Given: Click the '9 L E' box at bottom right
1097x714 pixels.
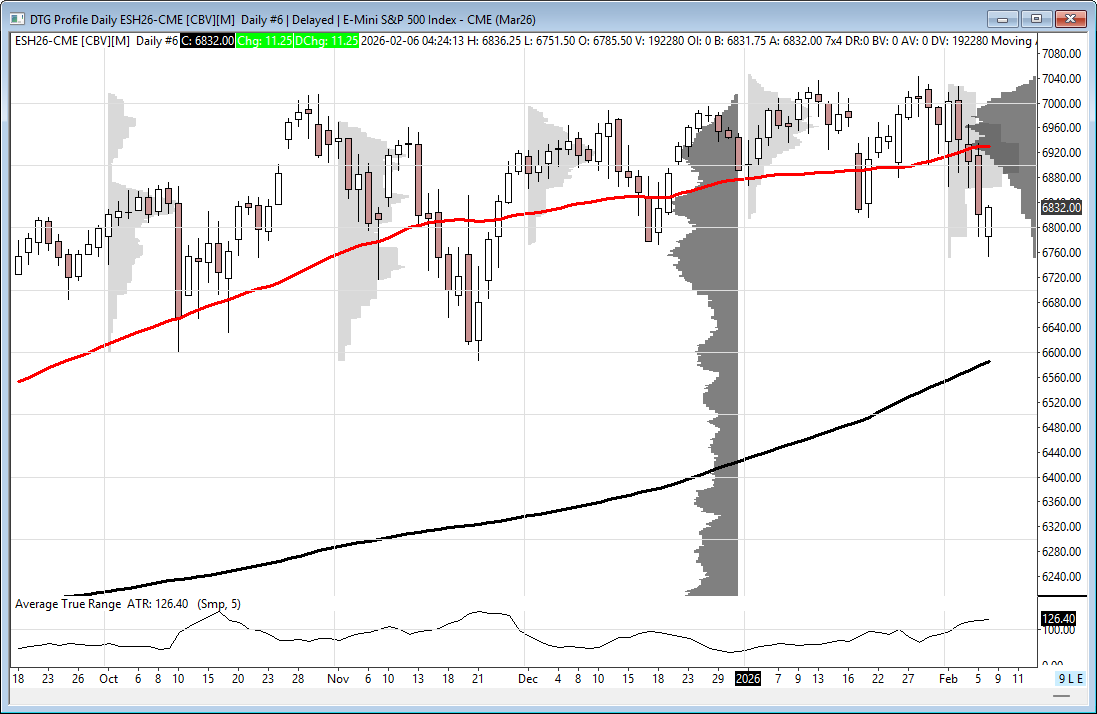Looking at the screenshot, I should [x=1070, y=678].
